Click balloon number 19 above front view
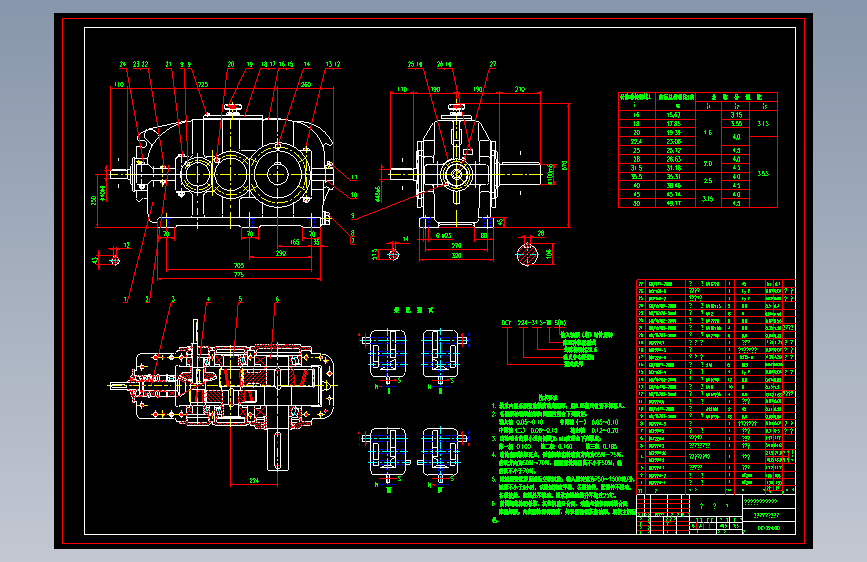Image resolution: width=867 pixels, height=562 pixels. click(x=249, y=64)
